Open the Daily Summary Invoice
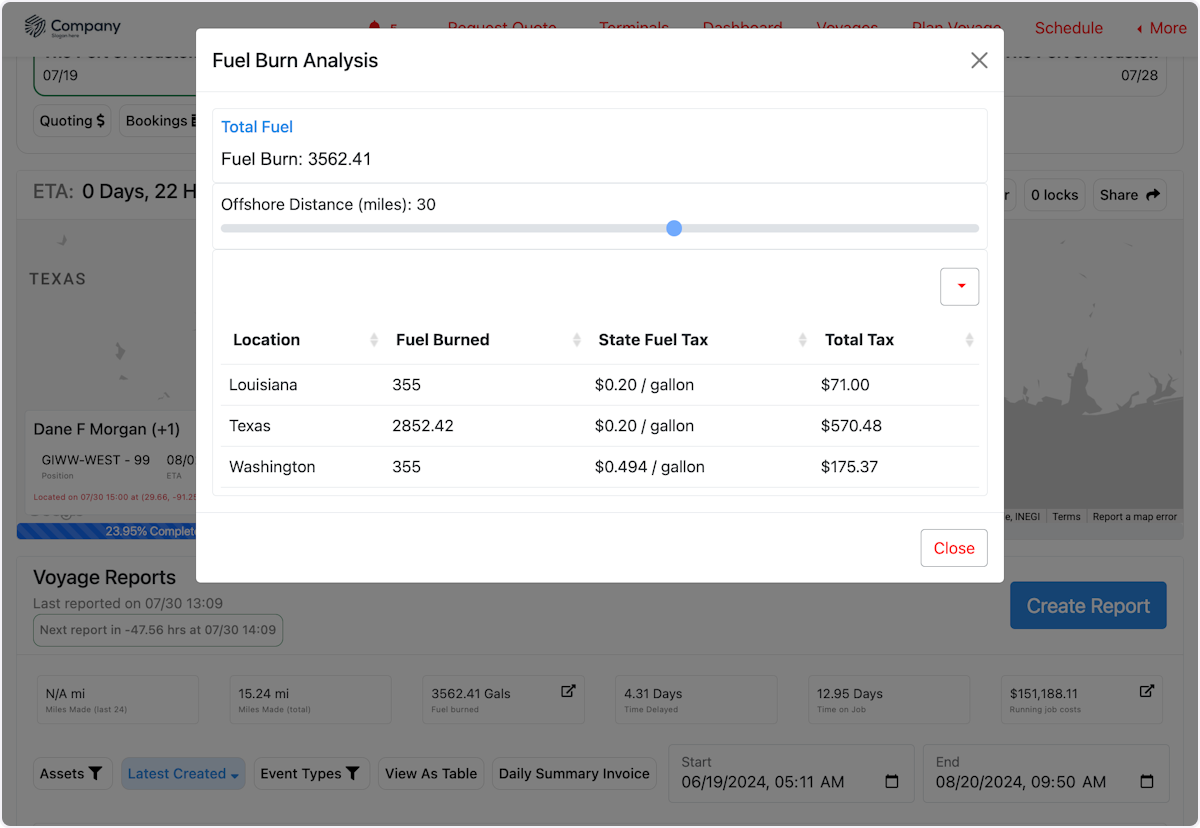The width and height of the screenshot is (1200, 828). tap(573, 773)
